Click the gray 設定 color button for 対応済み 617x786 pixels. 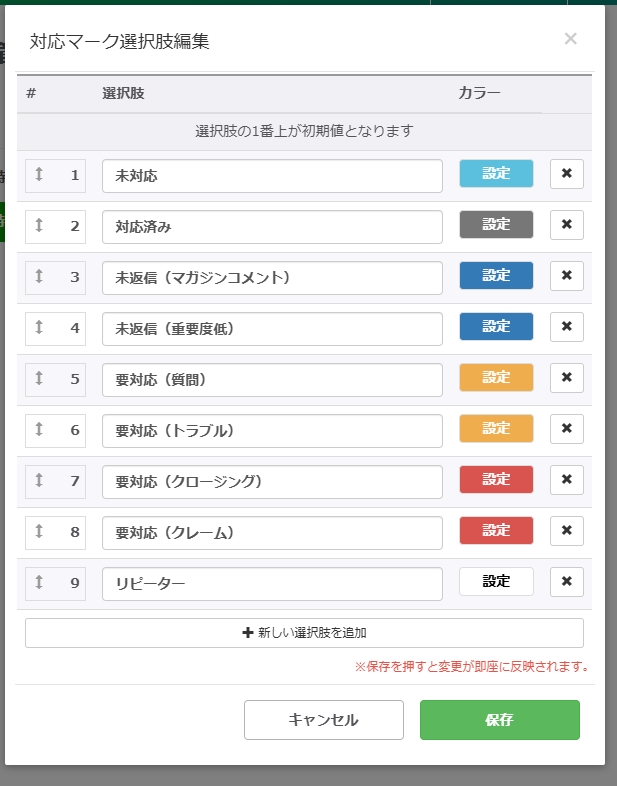point(496,225)
